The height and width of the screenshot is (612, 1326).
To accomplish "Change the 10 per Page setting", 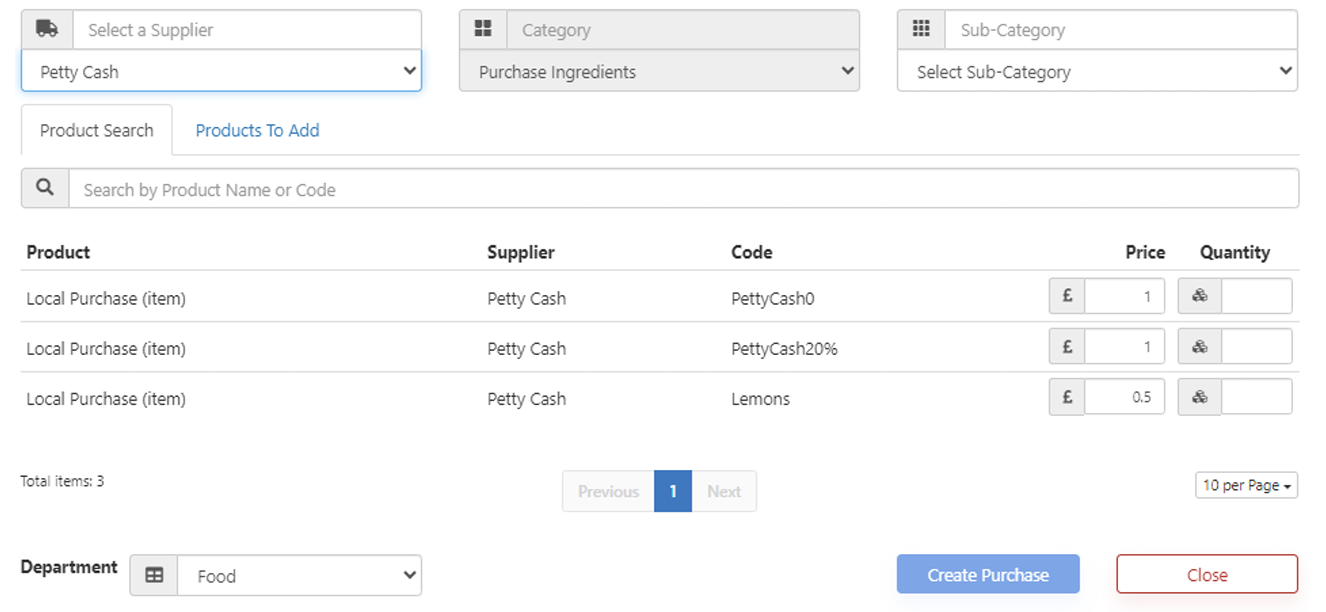I will tap(1246, 485).
